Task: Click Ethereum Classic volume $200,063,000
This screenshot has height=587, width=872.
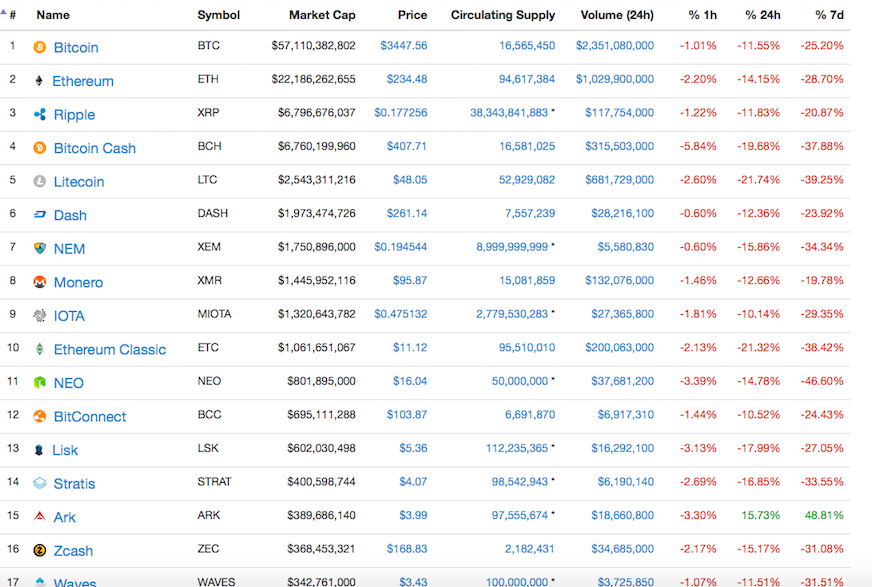Action: click(x=620, y=347)
